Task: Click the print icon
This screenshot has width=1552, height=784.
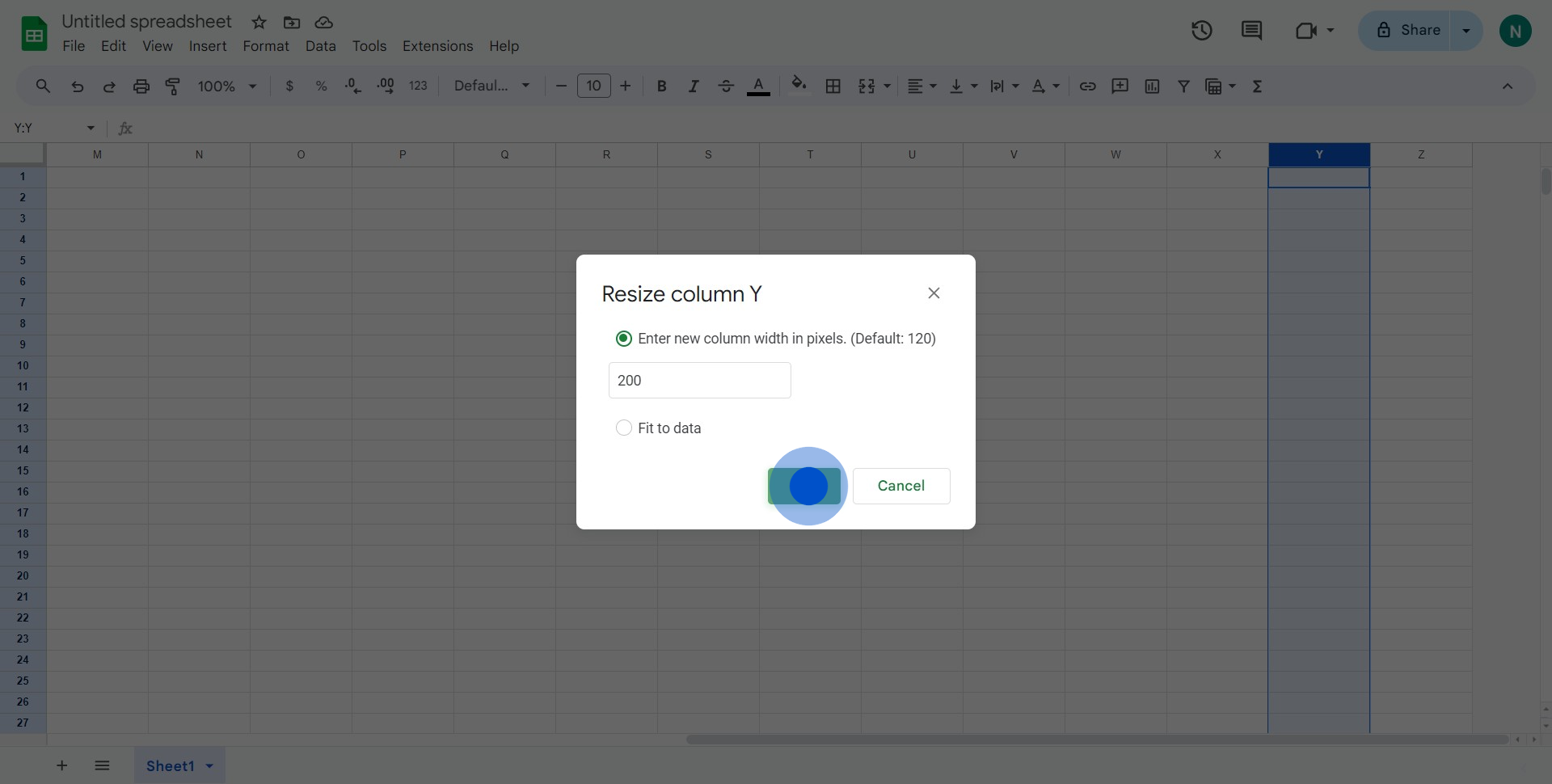Action: (x=141, y=86)
